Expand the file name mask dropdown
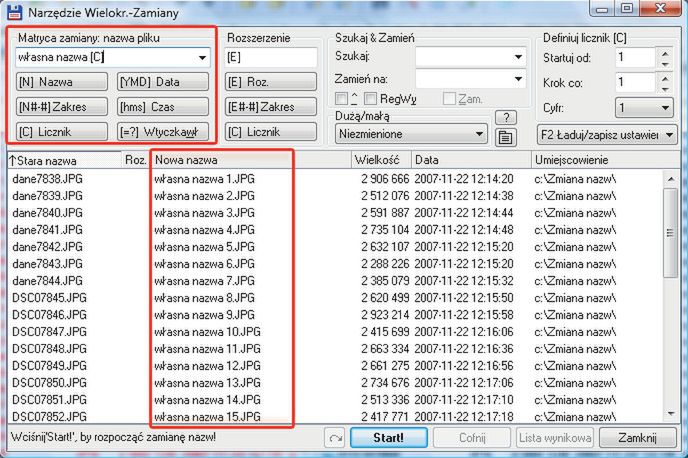 tap(202, 57)
